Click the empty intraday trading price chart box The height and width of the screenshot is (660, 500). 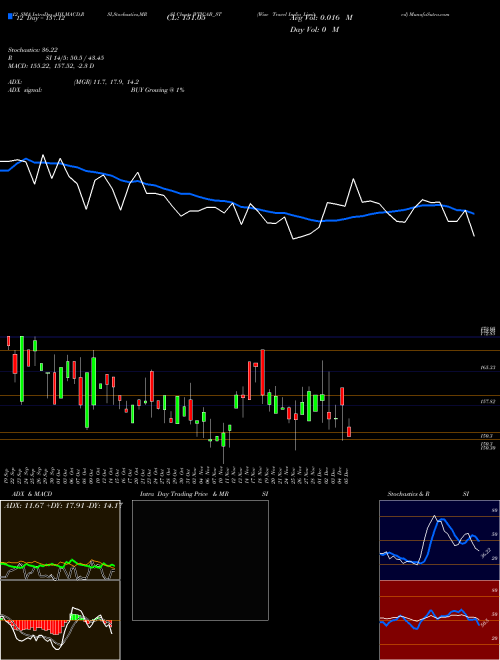200,560
